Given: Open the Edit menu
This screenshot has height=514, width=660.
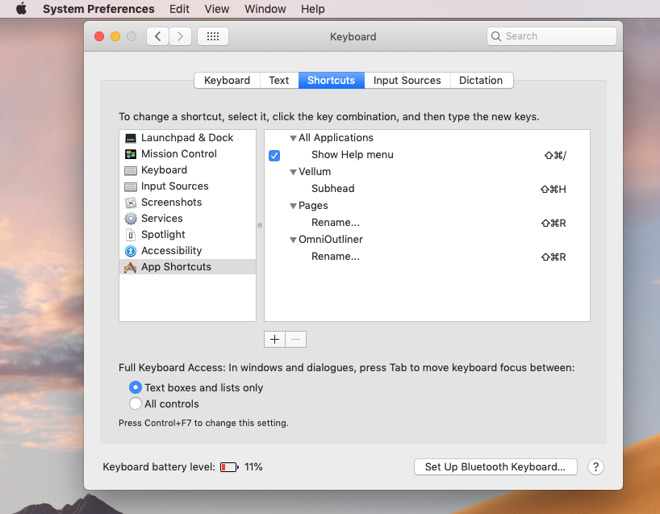Looking at the screenshot, I should (x=179, y=9).
